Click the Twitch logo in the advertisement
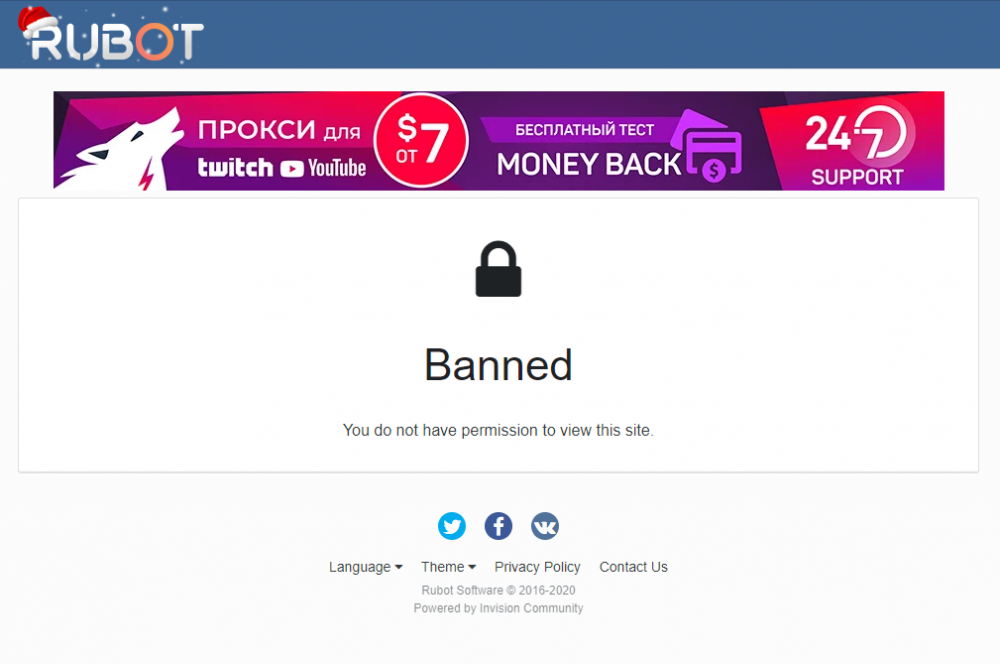Screen dimensions: 1000x664 [x=237, y=167]
